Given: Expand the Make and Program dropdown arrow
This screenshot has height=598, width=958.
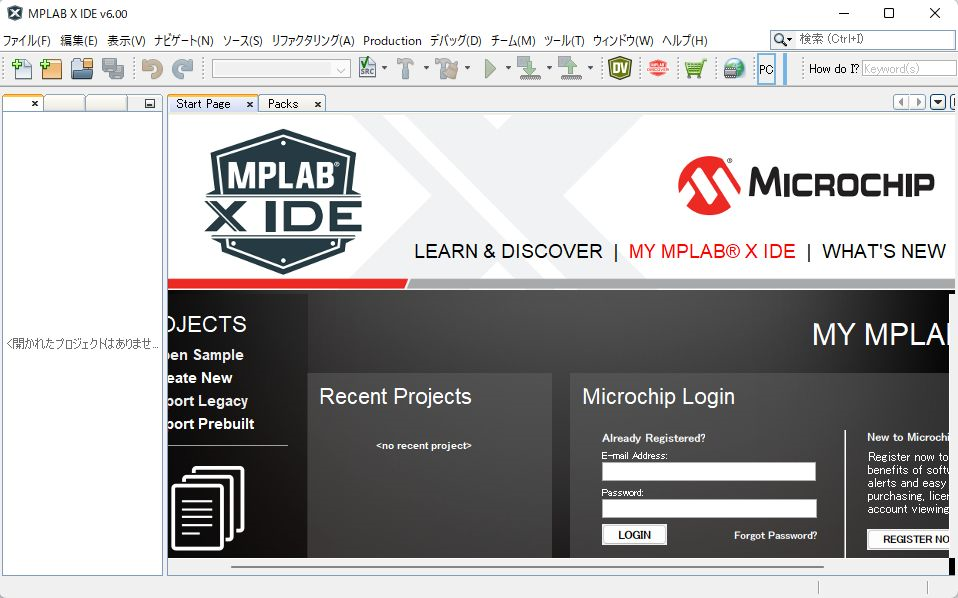Looking at the screenshot, I should tap(549, 68).
